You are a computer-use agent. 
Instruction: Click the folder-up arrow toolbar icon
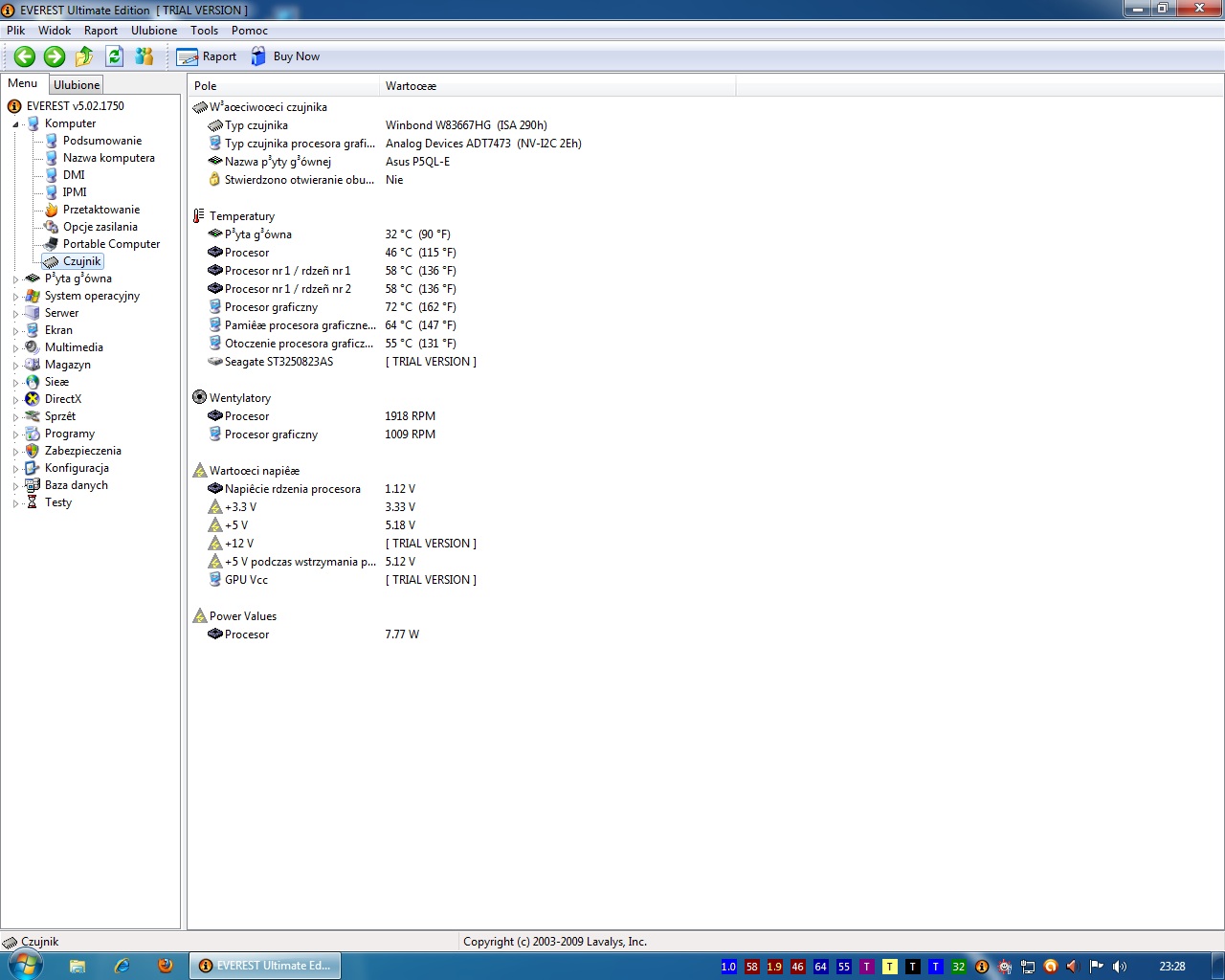[x=84, y=56]
